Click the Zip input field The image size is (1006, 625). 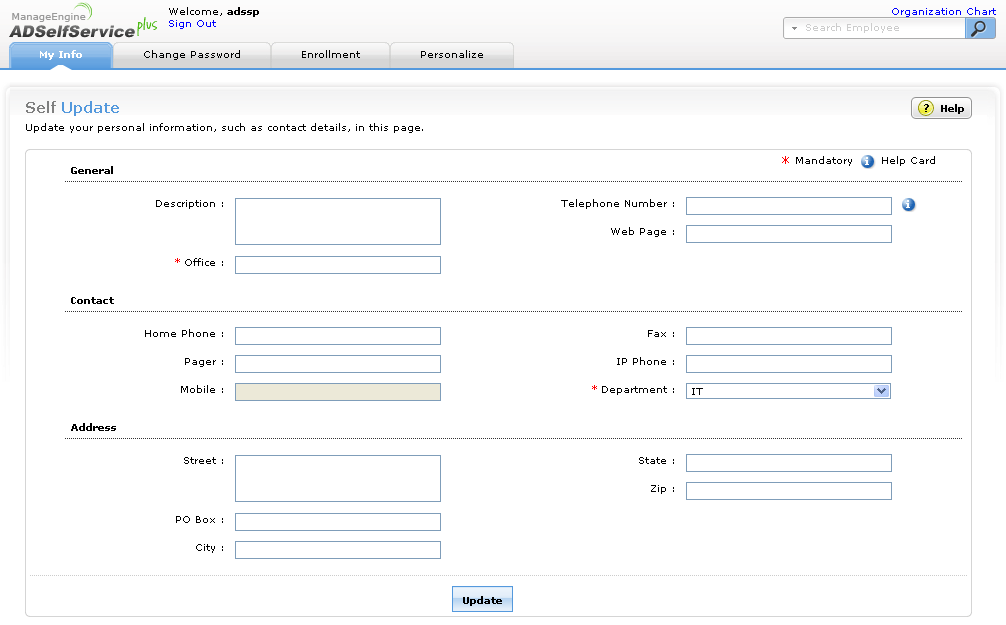point(788,491)
